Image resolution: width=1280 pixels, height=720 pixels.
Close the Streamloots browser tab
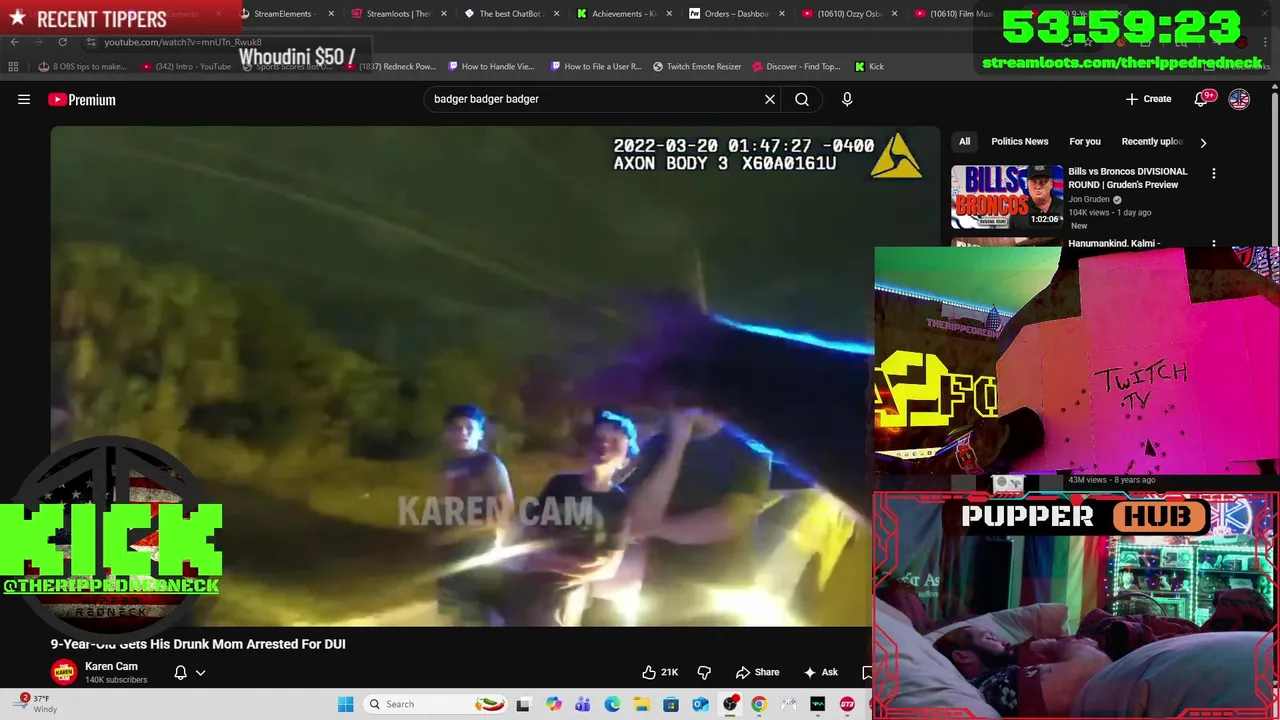click(x=444, y=14)
